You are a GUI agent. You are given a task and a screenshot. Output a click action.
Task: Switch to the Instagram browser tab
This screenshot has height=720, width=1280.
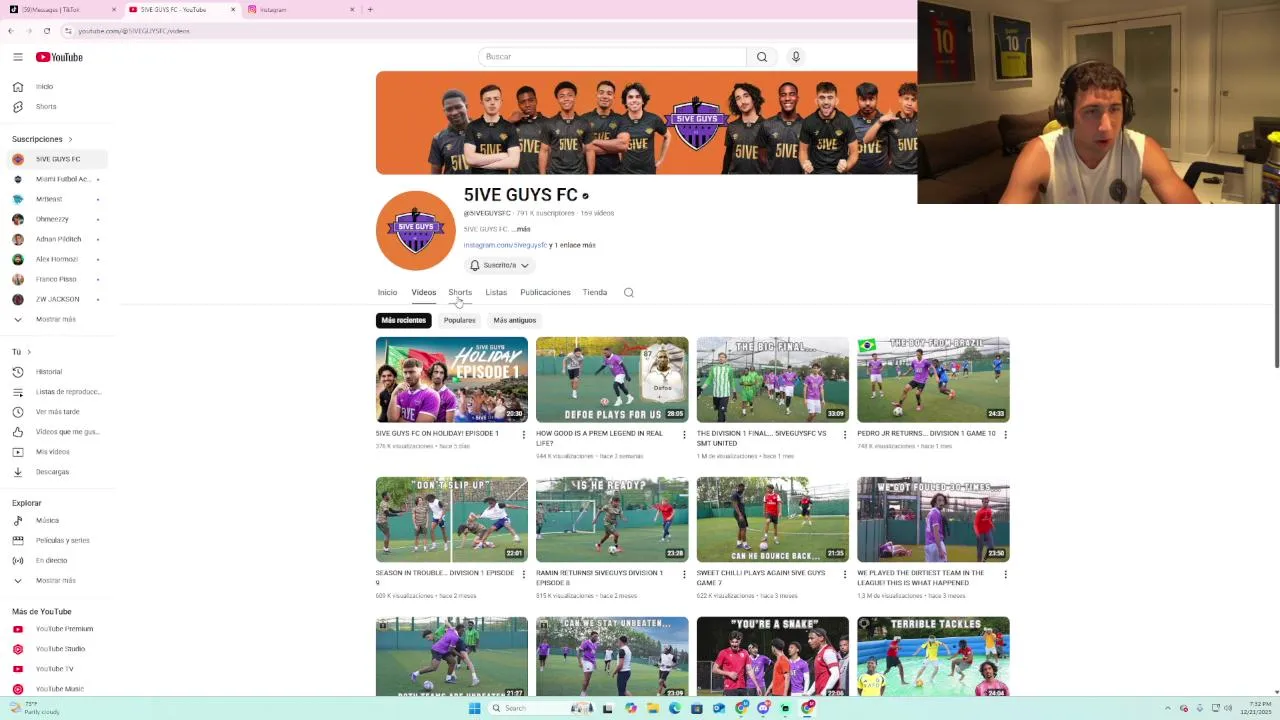(x=301, y=10)
